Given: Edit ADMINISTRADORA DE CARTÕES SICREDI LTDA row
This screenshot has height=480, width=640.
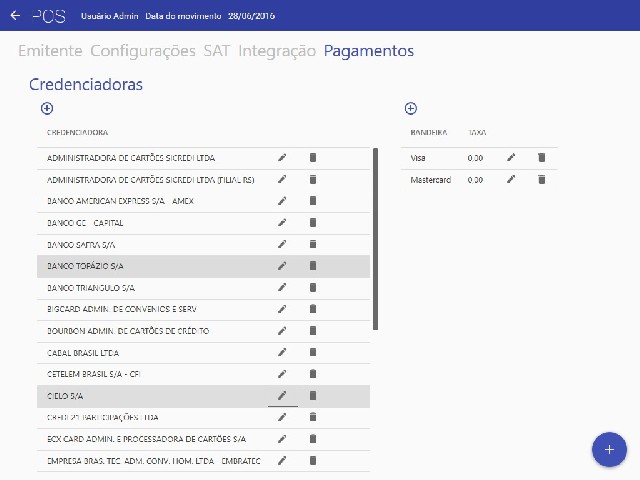Looking at the screenshot, I should tap(282, 158).
